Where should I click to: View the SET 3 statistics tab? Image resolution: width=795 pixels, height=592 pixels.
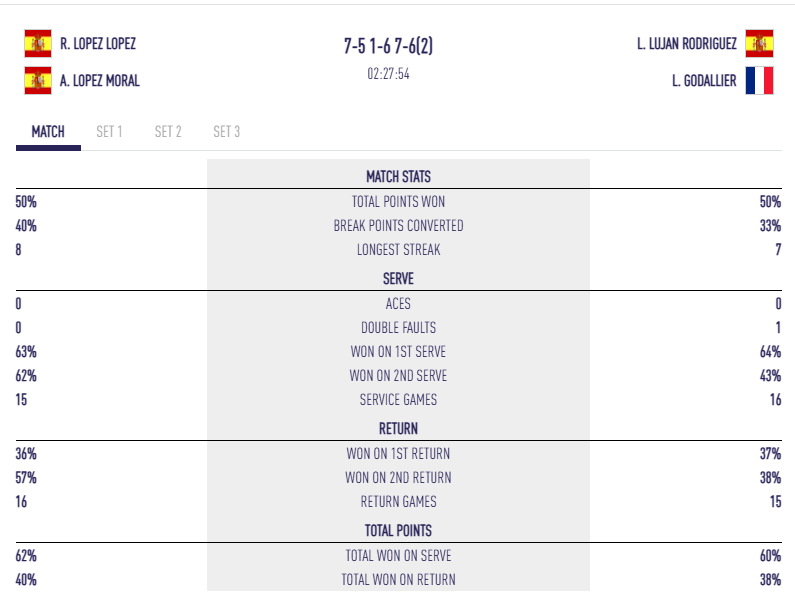tap(227, 132)
